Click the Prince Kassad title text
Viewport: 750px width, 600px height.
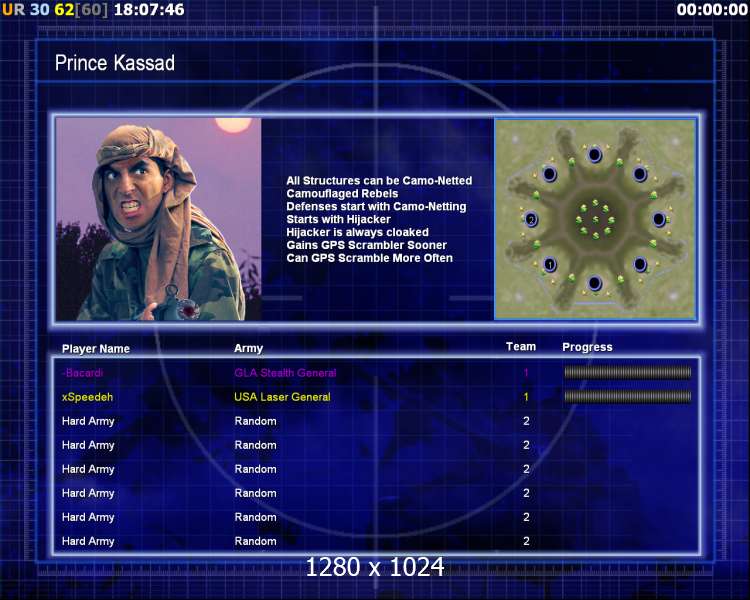(x=115, y=63)
